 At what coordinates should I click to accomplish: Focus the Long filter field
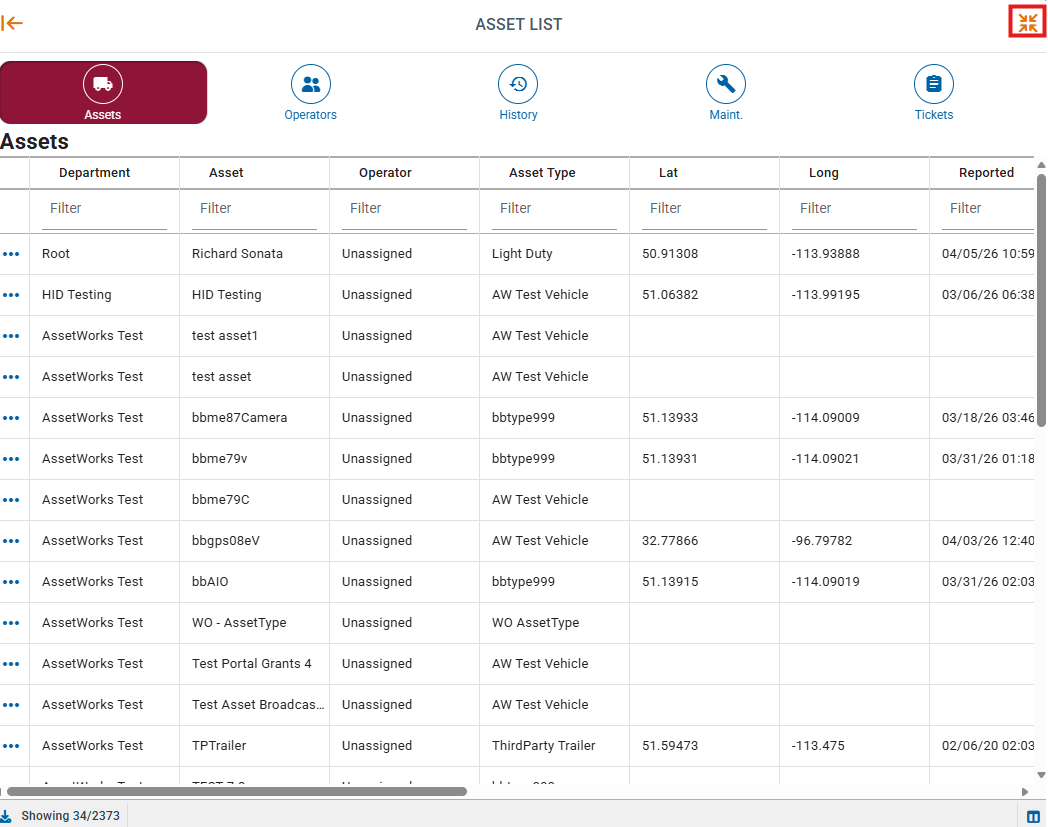point(854,209)
